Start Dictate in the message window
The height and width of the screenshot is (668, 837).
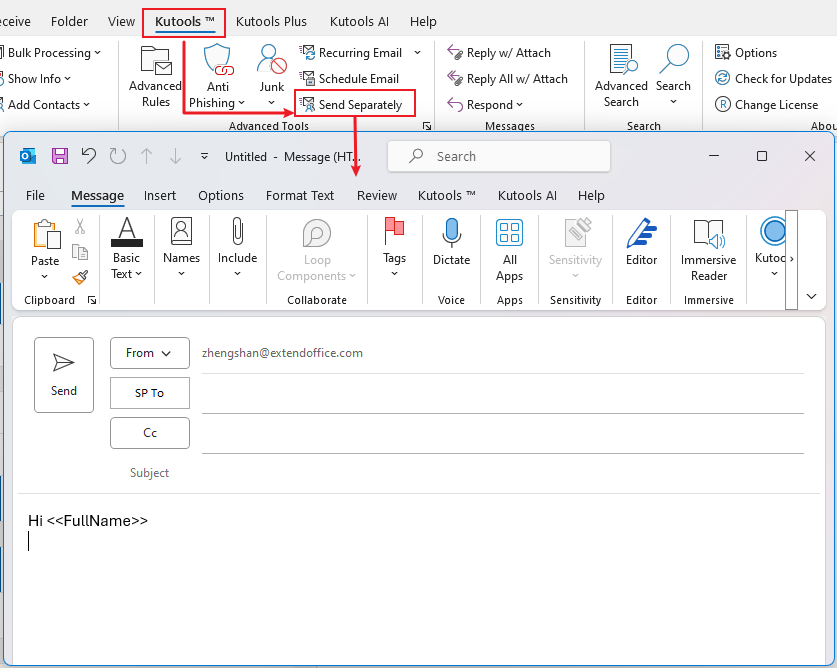coord(451,248)
